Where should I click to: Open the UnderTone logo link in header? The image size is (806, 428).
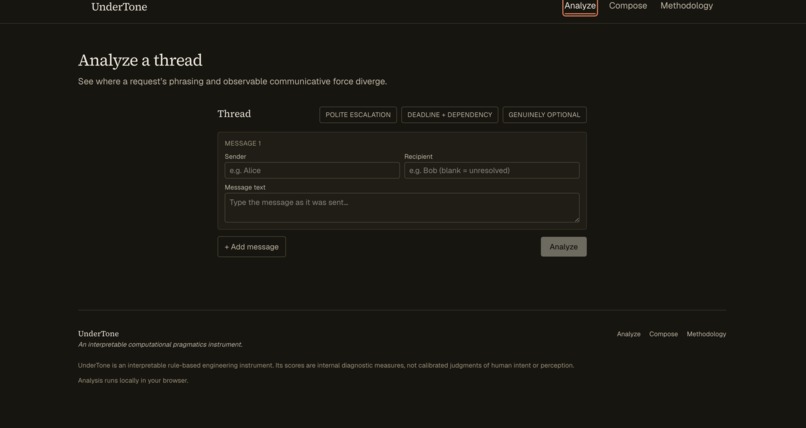[x=119, y=7]
